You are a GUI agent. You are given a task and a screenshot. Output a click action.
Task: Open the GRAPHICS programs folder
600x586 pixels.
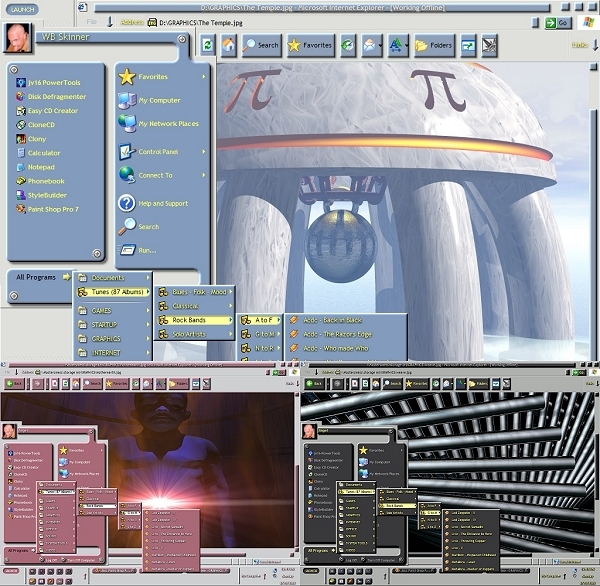click(x=113, y=339)
